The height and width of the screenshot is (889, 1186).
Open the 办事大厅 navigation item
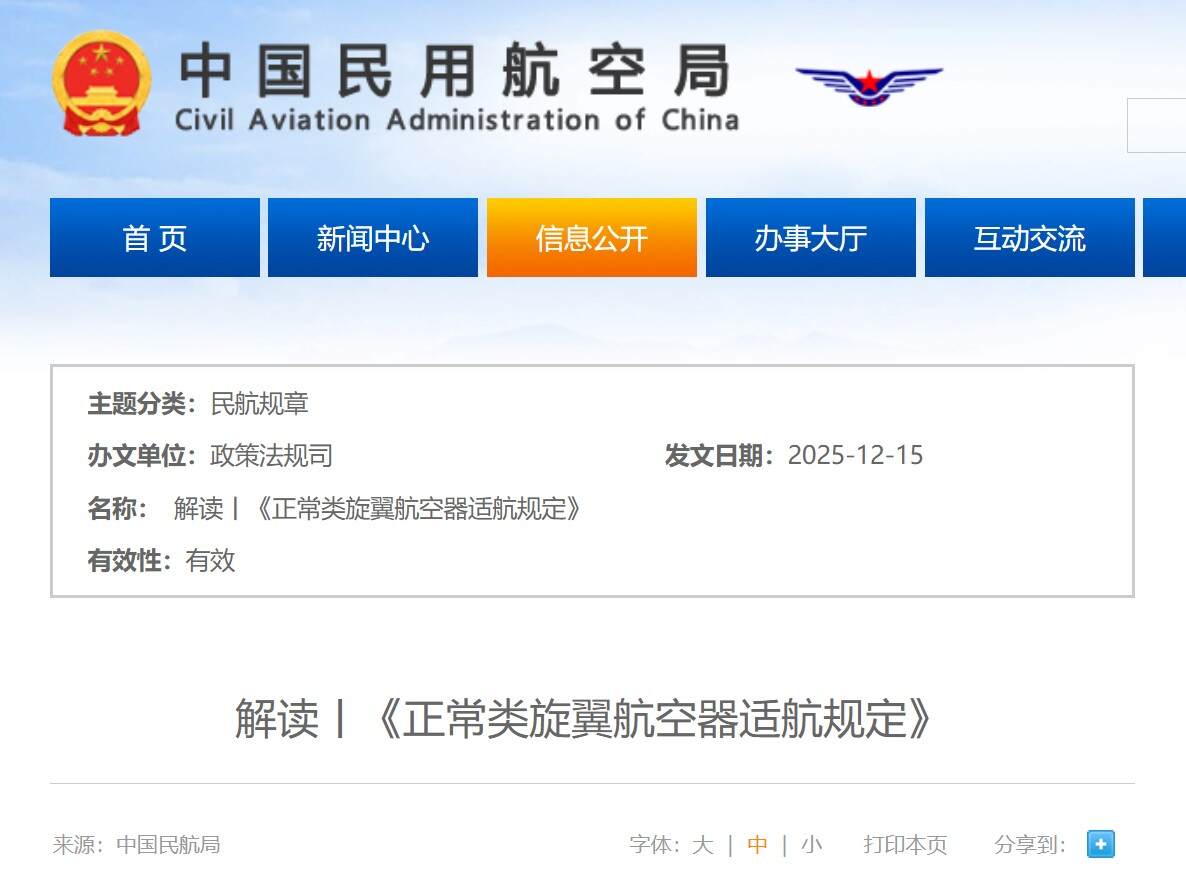click(x=810, y=237)
